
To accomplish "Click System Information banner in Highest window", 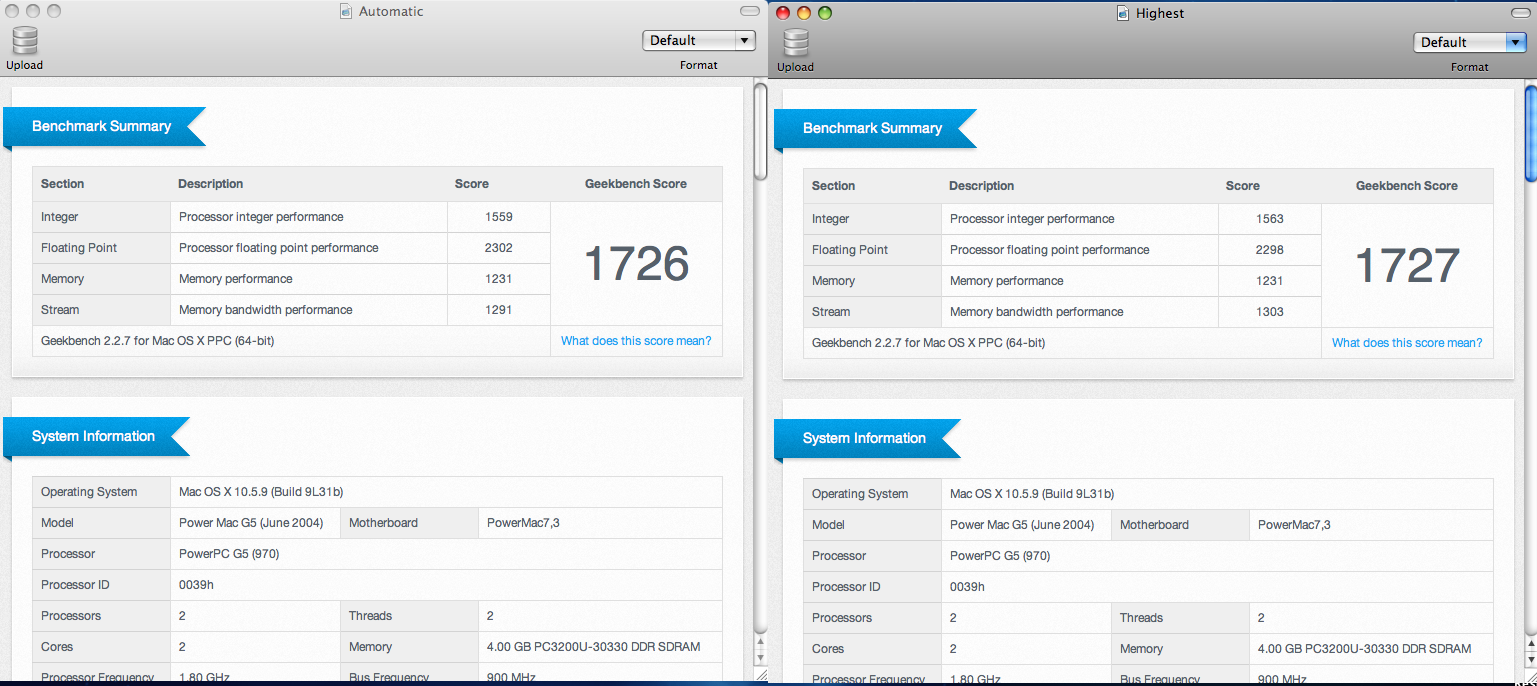I will (866, 439).
